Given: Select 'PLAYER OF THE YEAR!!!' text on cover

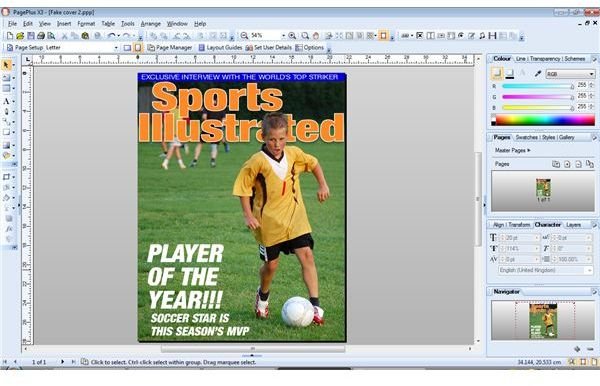Looking at the screenshot, I should (x=185, y=276).
